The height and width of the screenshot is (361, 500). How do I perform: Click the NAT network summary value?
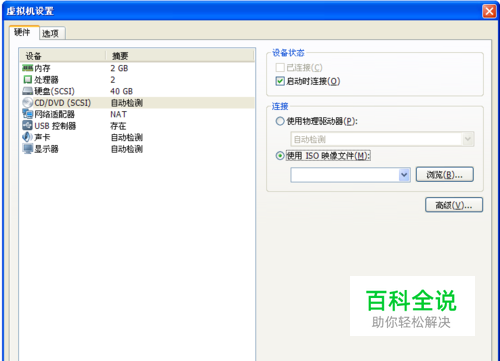click(118, 114)
